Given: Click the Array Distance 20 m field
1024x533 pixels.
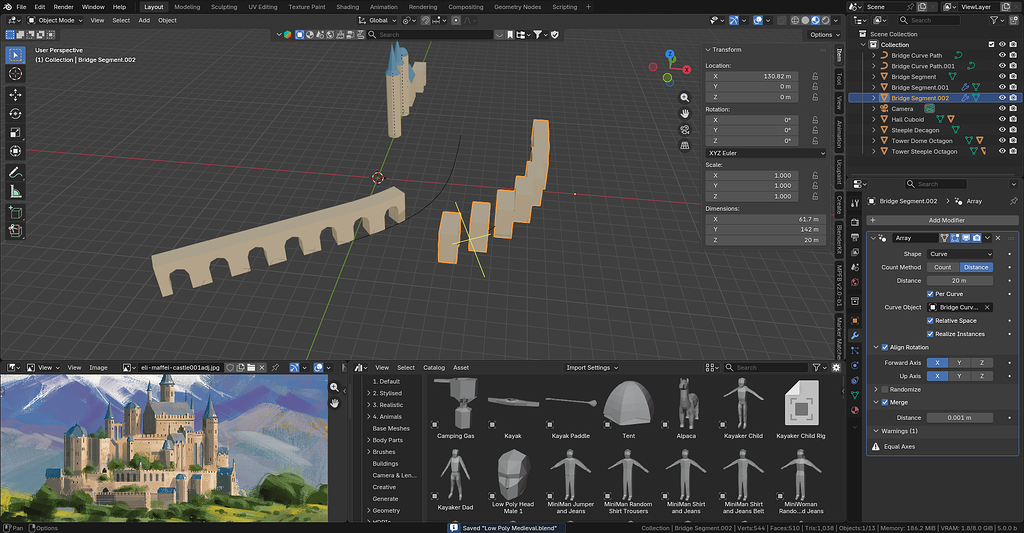Looking at the screenshot, I should click(x=959, y=281).
